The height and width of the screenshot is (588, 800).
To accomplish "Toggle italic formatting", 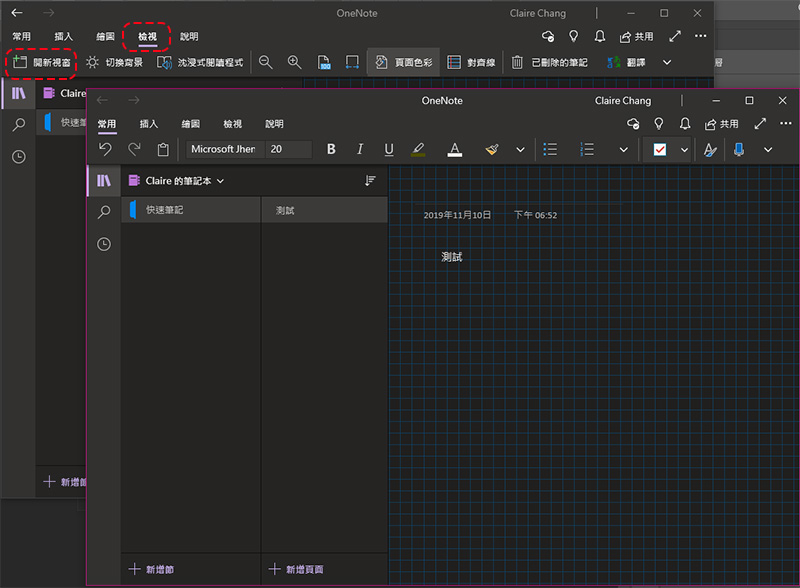I will 360,149.
